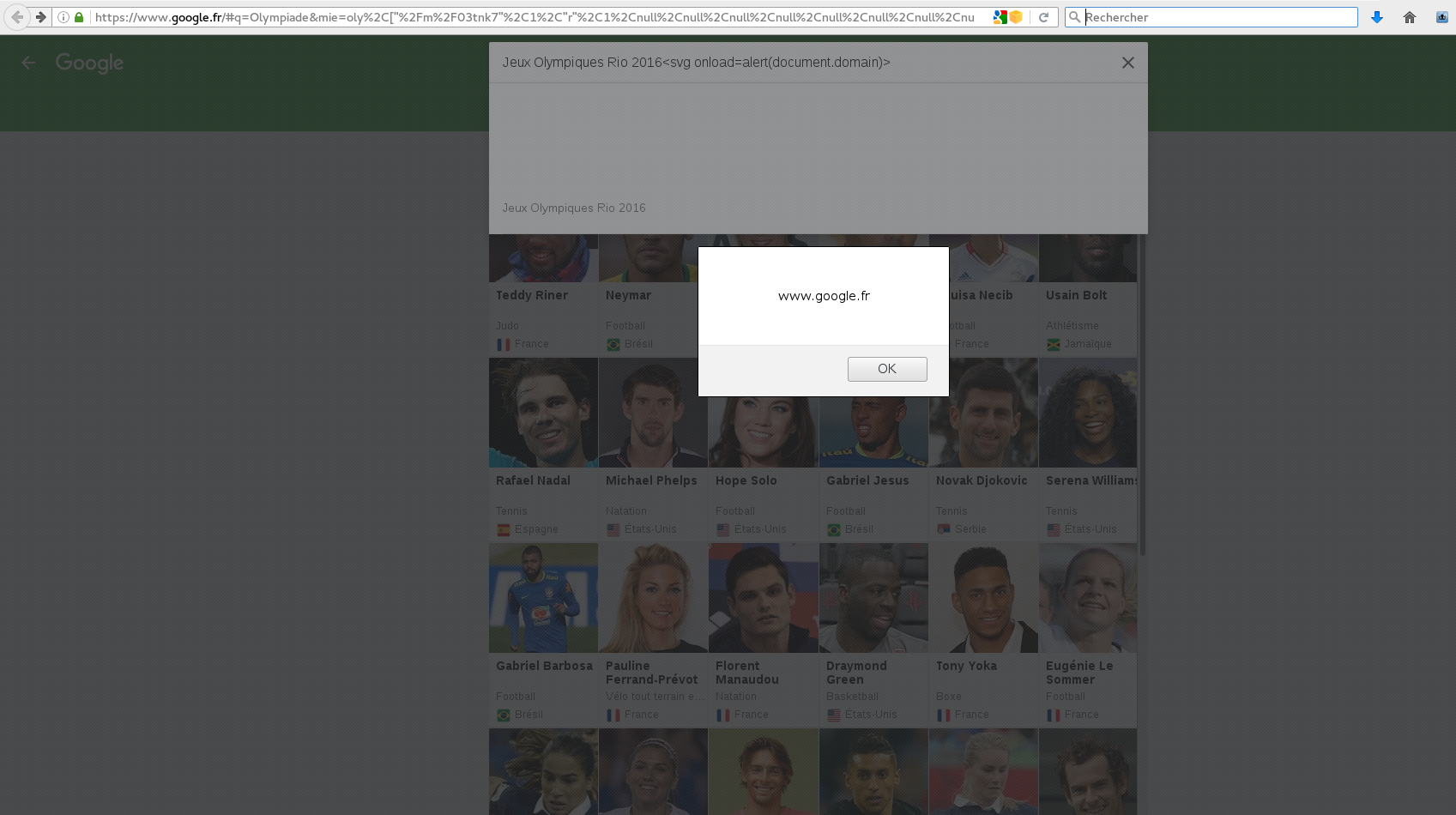Viewport: 1456px width, 815px height.
Task: Focus the Rechercher search field
Action: click(1218, 17)
